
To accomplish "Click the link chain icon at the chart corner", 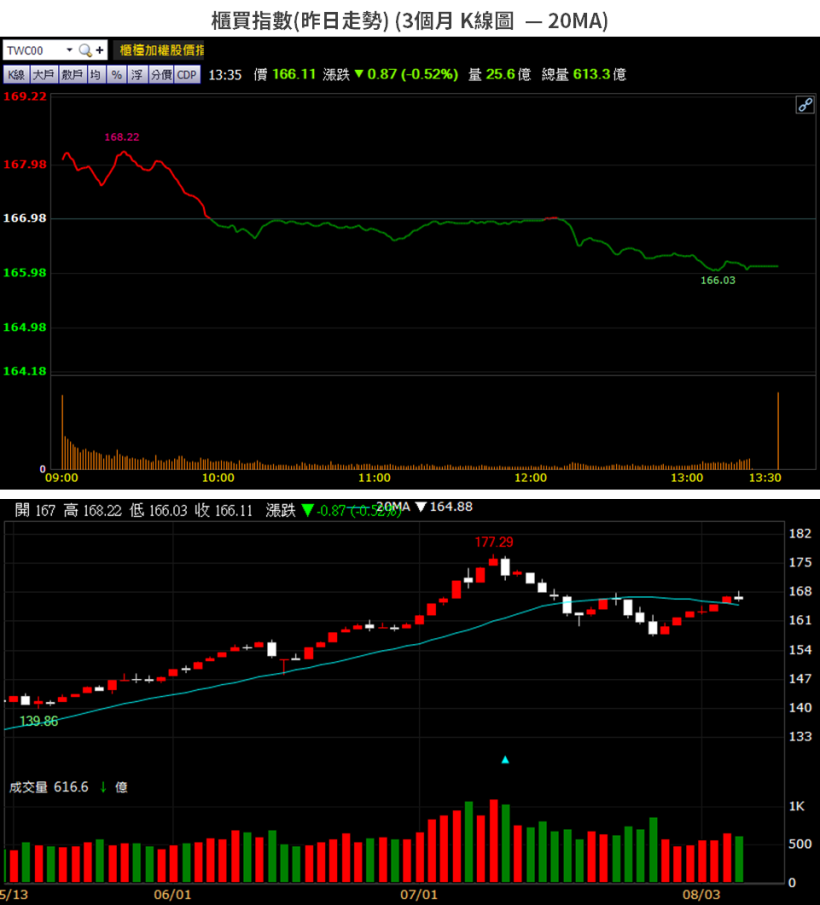I will [804, 105].
